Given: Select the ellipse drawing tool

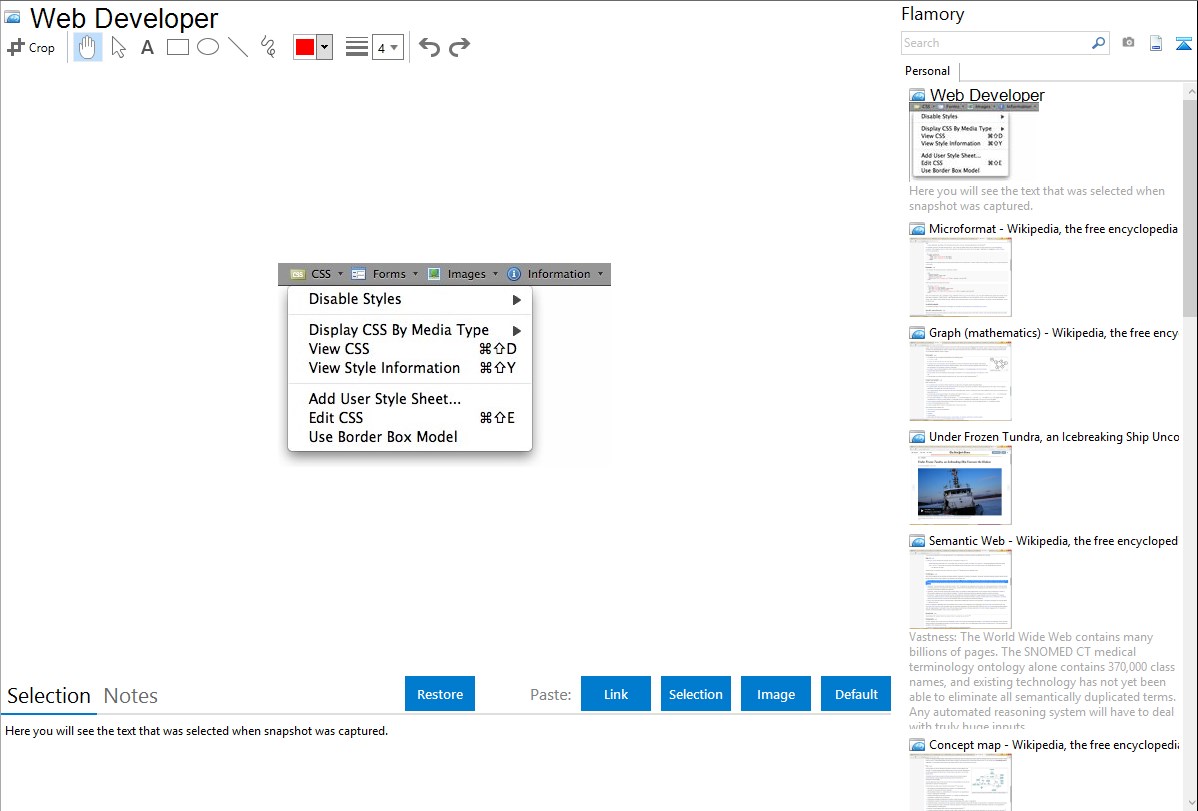Looking at the screenshot, I should click(208, 47).
